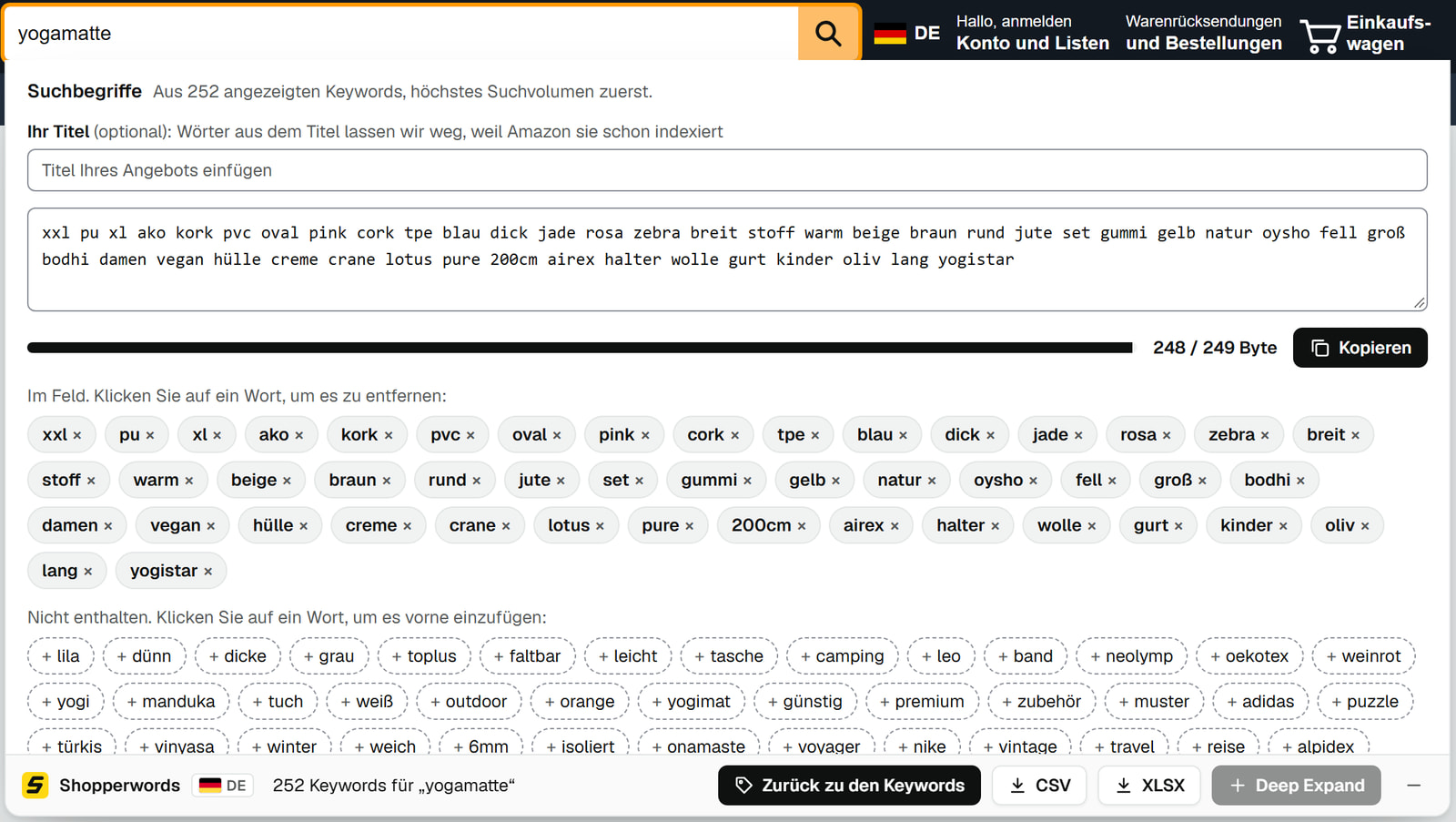This screenshot has height=822, width=1456.
Task: Click the byte usage progress bar
Action: pos(580,348)
